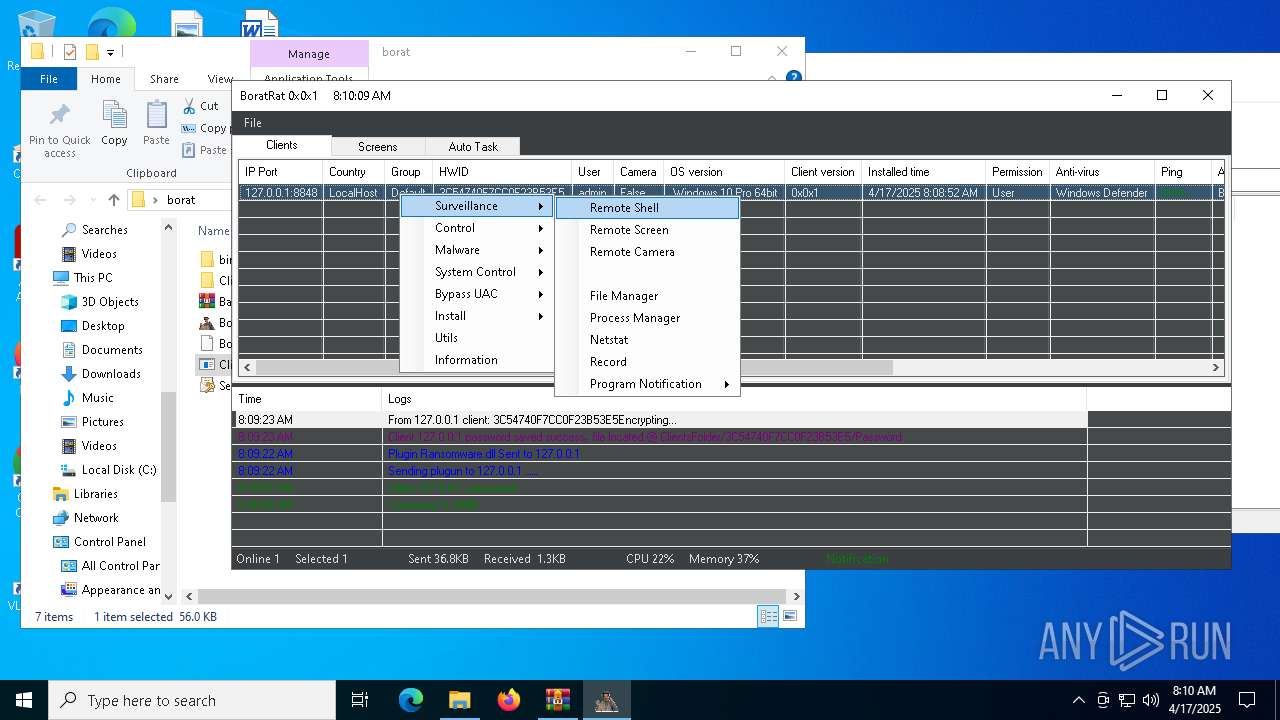This screenshot has width=1280, height=720.
Task: Open Remote Camera option
Action: click(647, 252)
